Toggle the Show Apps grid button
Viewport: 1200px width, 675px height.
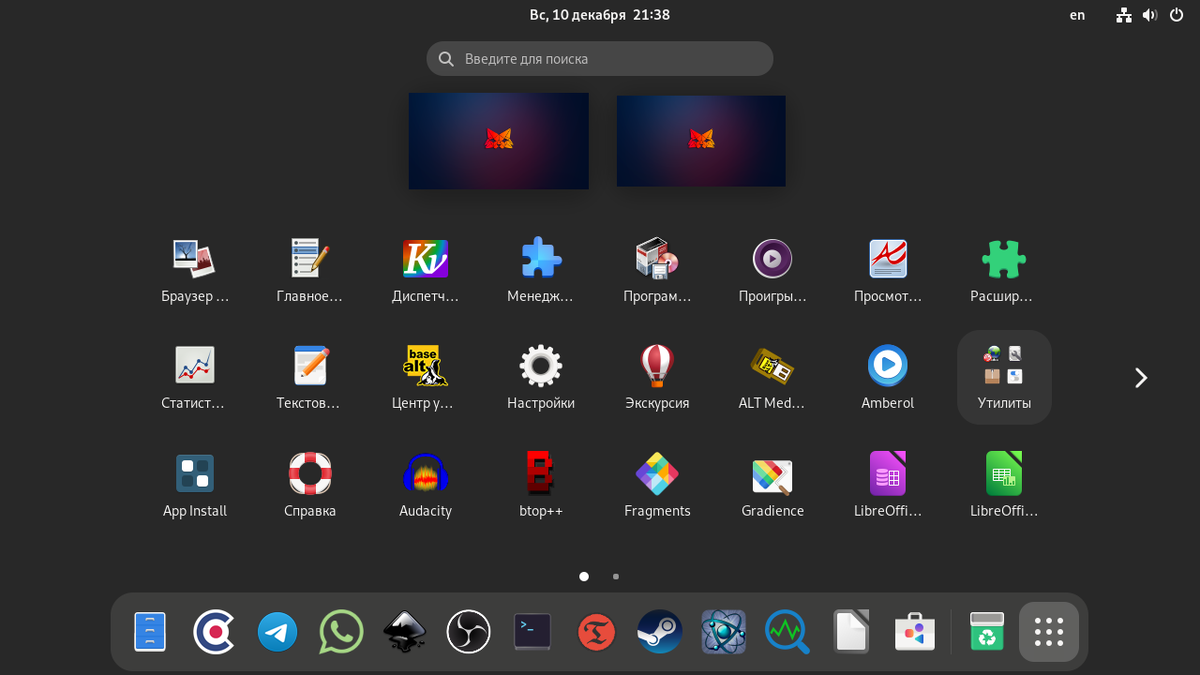[1049, 632]
